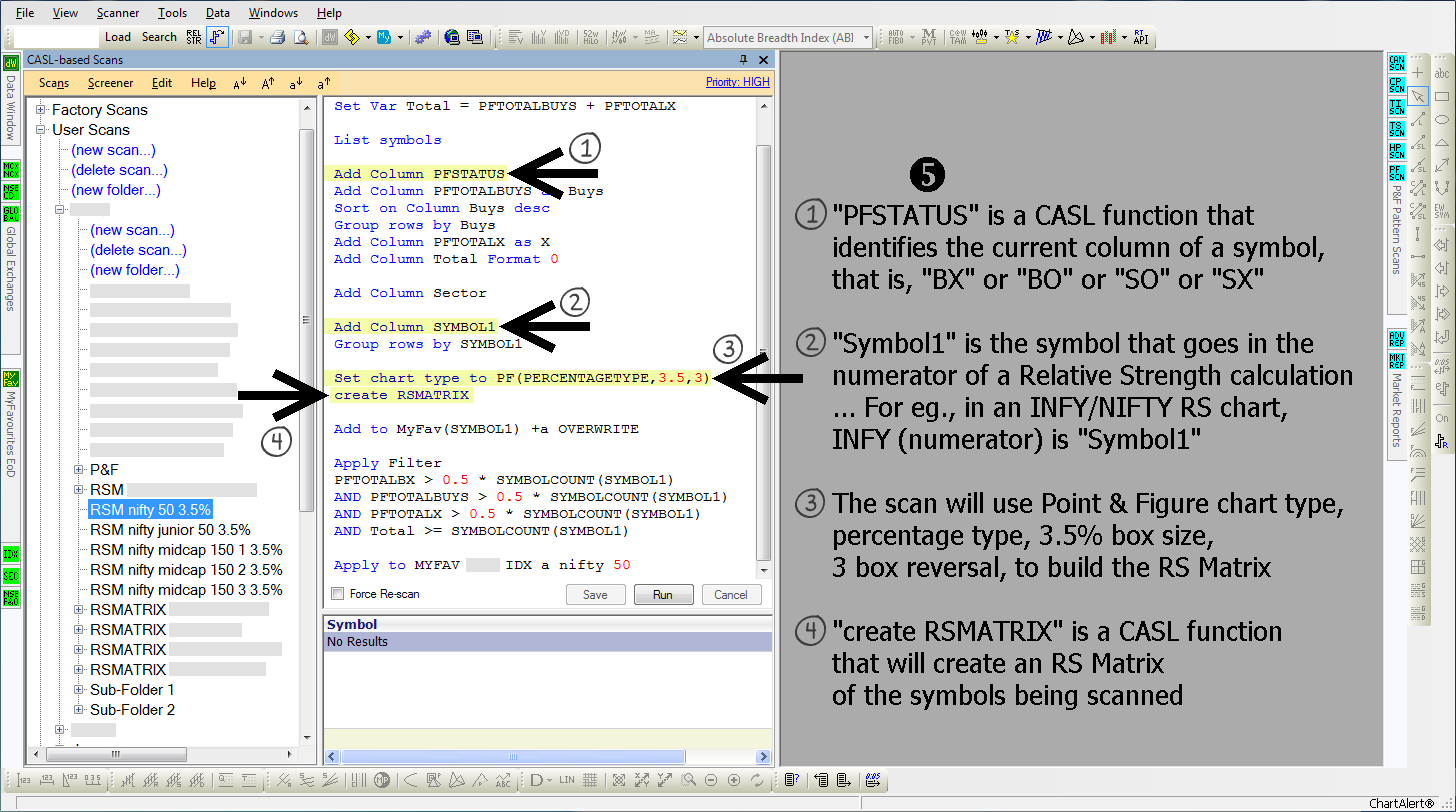This screenshot has width=1456, height=812.
Task: Click the scan tree vertical scrollbar thumb
Action: 308,320
